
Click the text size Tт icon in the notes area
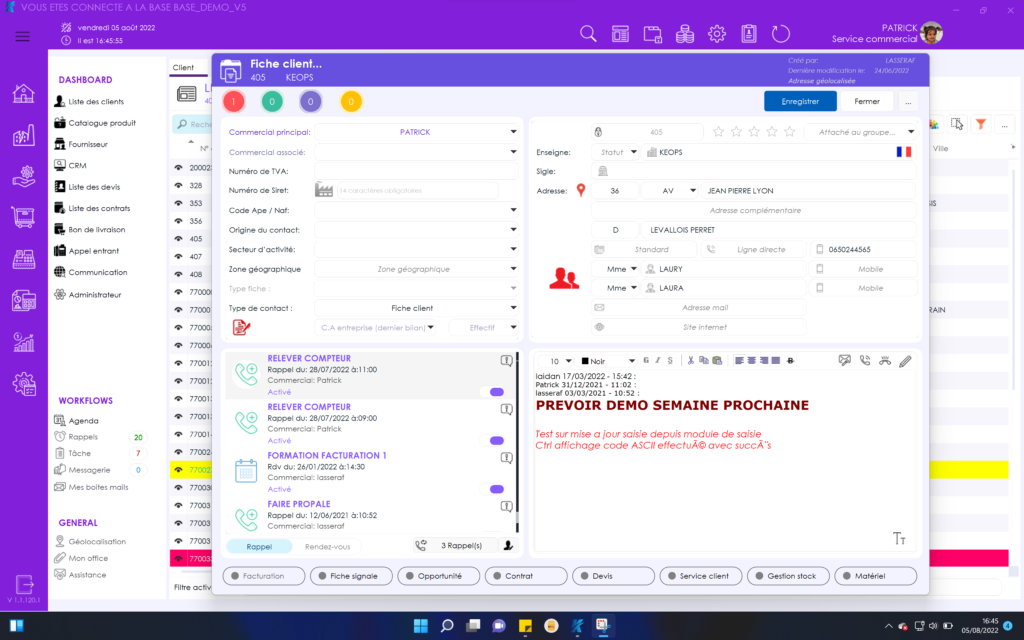pyautogui.click(x=899, y=538)
